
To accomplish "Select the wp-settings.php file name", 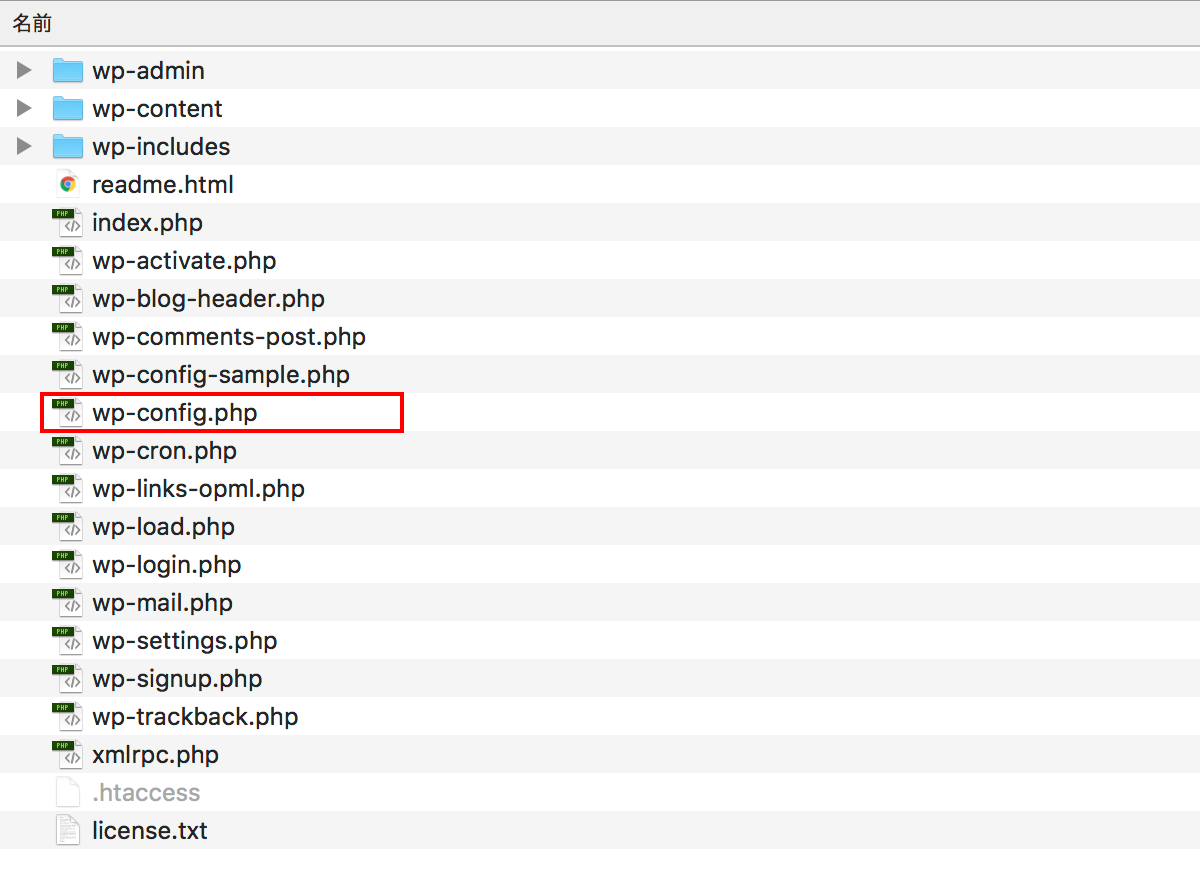I will [185, 641].
